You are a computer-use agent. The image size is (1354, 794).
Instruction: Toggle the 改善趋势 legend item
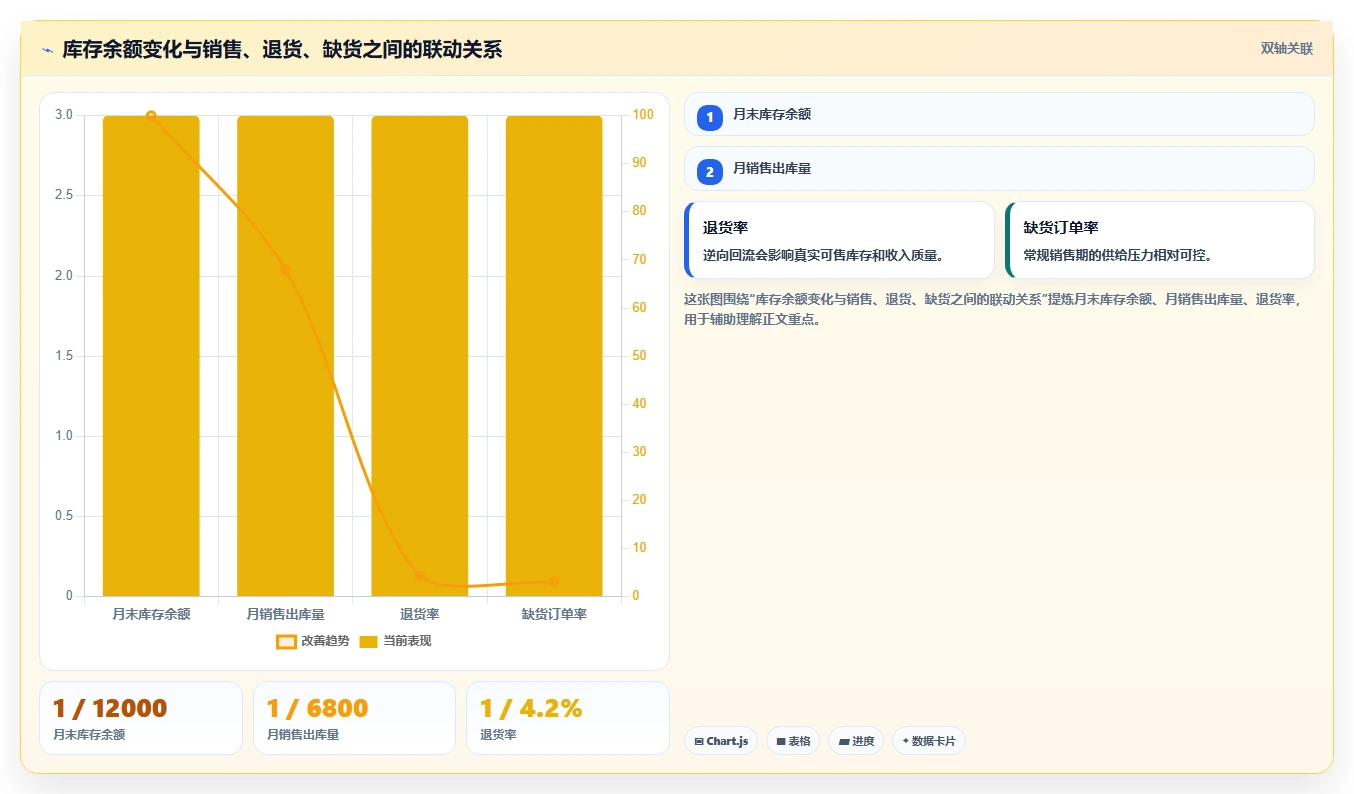click(x=313, y=641)
